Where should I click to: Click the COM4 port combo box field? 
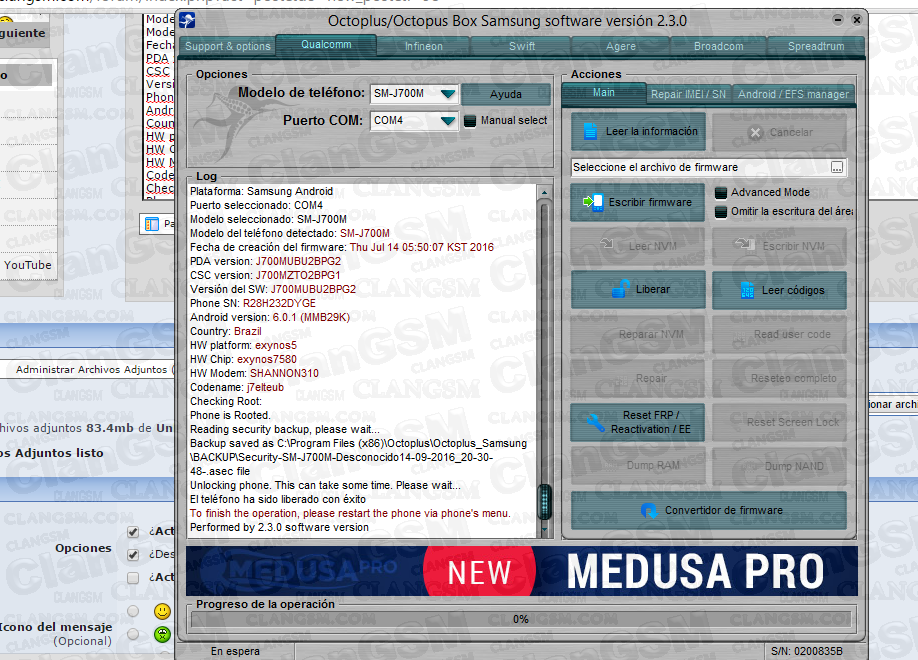414,121
